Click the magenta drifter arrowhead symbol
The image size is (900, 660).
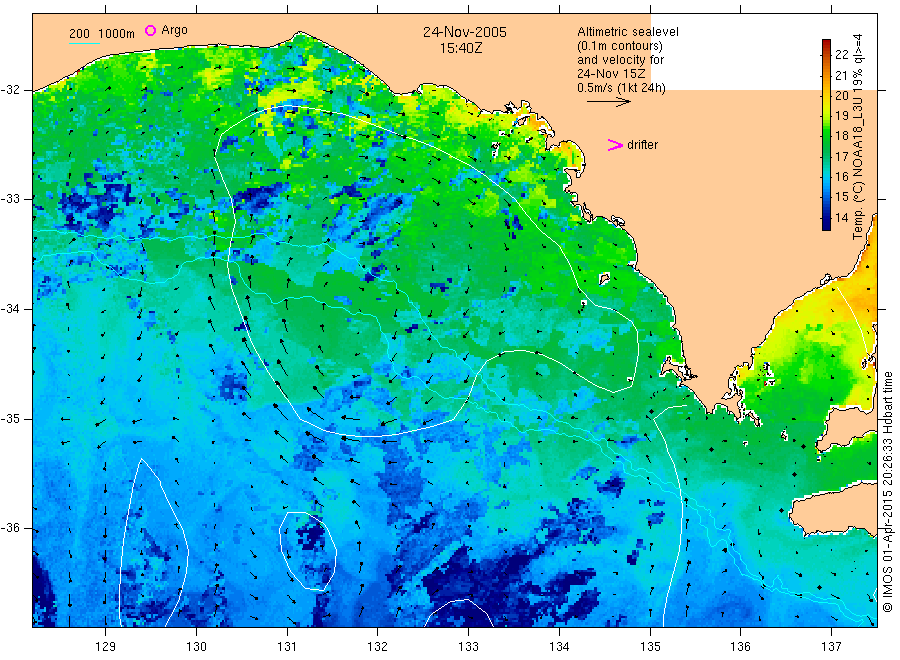(615, 145)
